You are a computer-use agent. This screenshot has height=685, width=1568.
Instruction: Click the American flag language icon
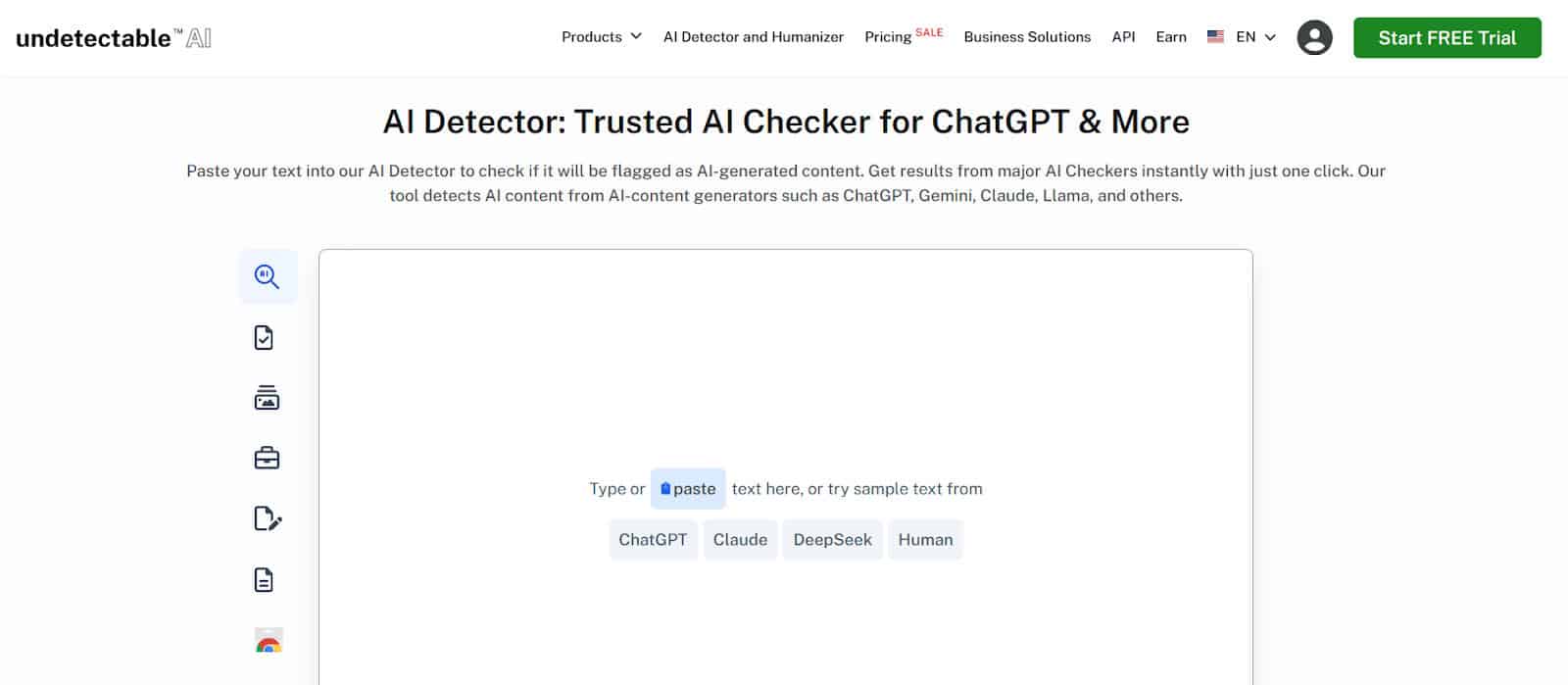coord(1215,35)
